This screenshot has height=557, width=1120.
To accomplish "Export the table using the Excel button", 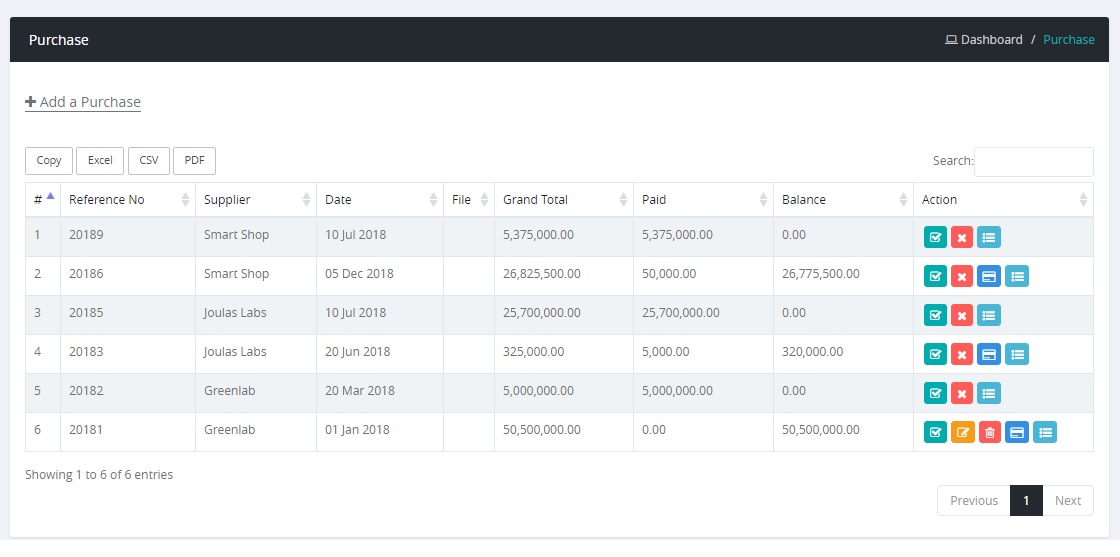I will pyautogui.click(x=100, y=161).
